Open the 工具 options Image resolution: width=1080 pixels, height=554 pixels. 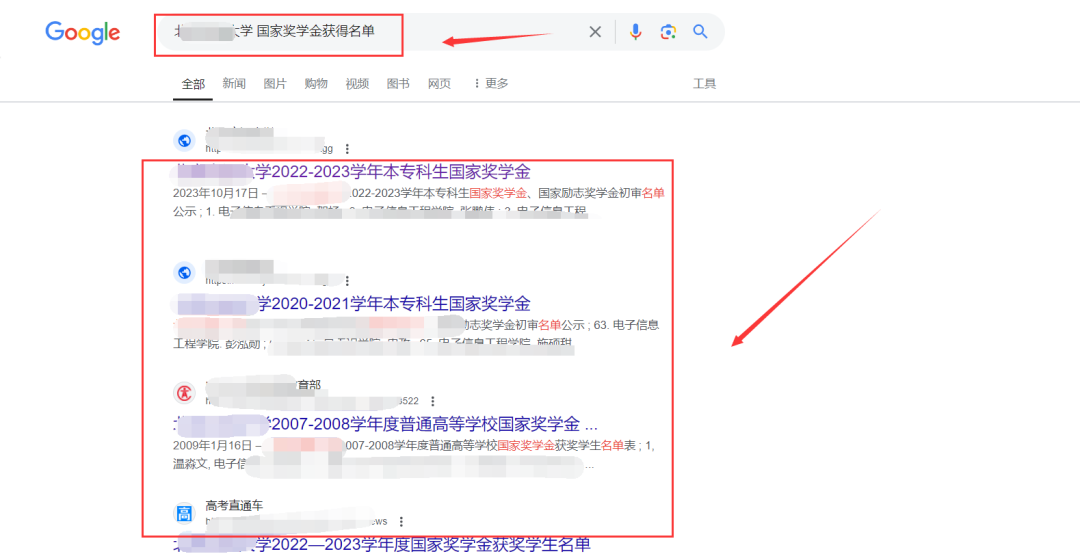pos(705,83)
